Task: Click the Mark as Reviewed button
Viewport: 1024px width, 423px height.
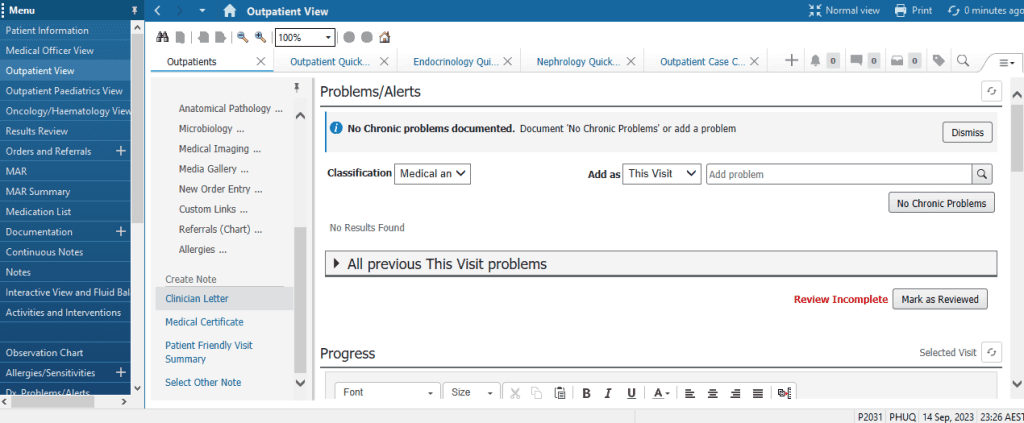Action: click(939, 299)
